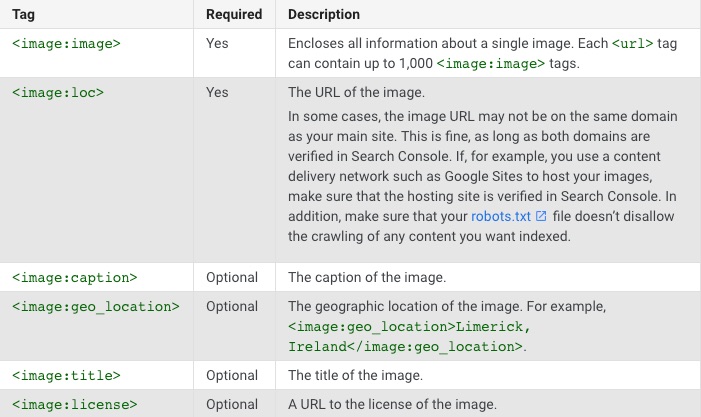Click 'The title of the image.' description

tap(355, 375)
